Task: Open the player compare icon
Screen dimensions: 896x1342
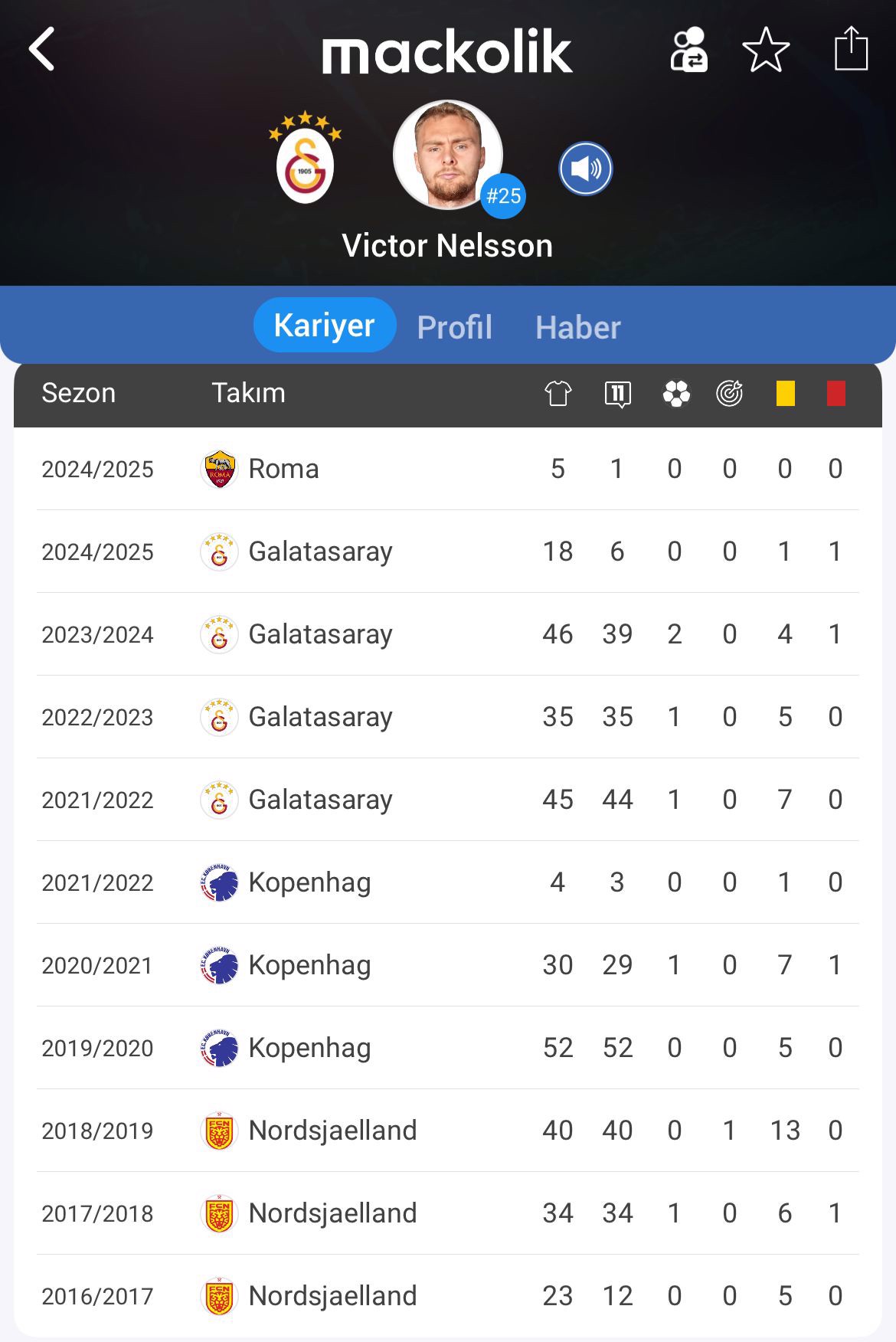Action: (x=688, y=50)
